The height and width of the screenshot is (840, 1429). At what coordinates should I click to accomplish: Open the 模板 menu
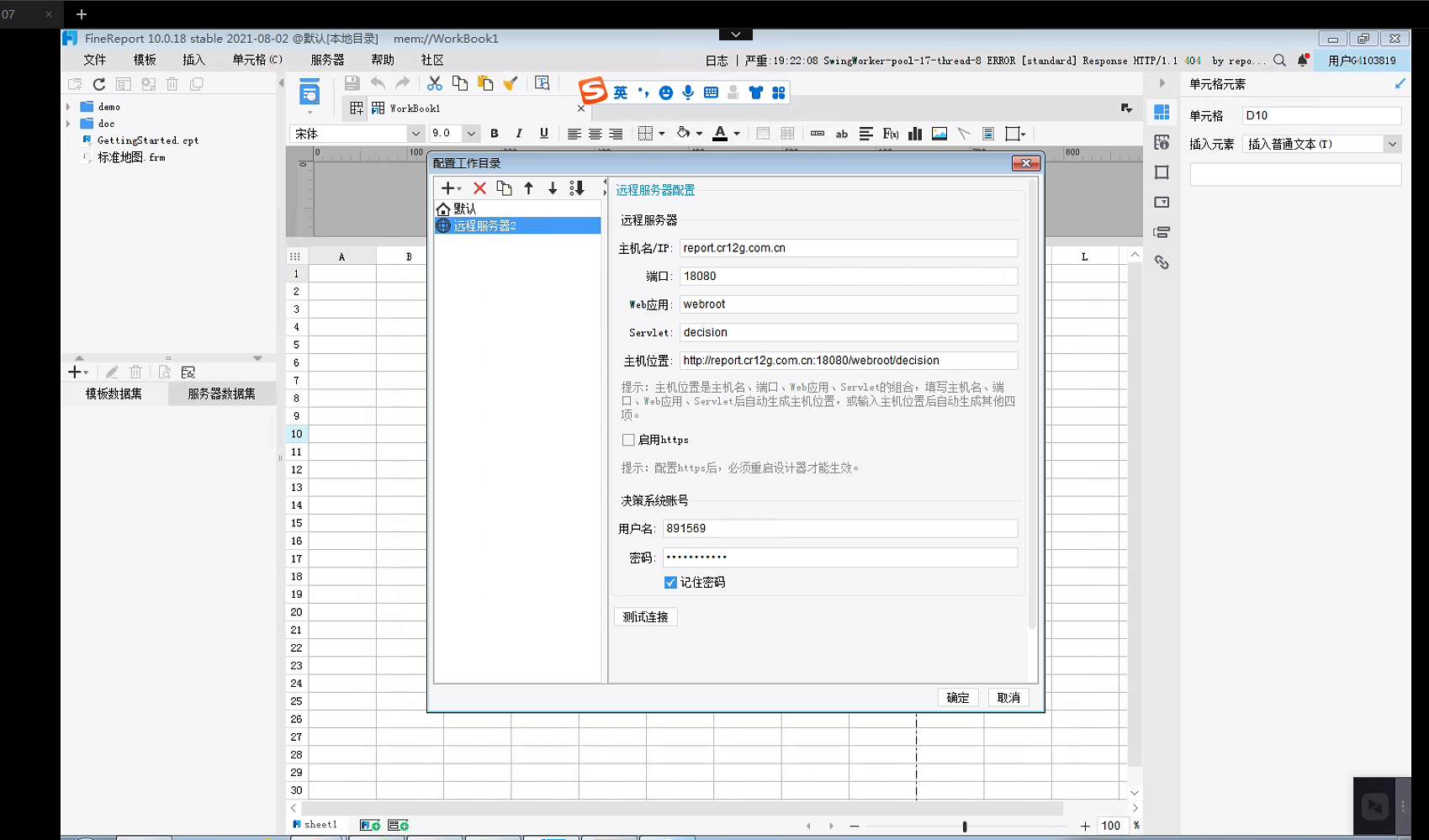[145, 60]
